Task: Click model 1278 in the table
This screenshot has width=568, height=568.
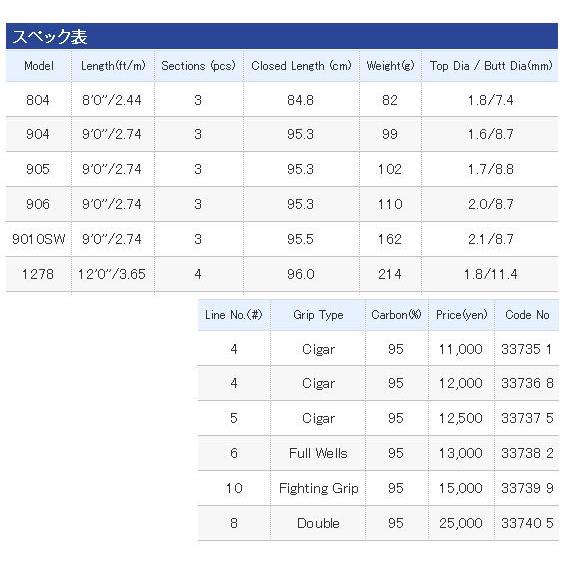Action: coord(38,274)
